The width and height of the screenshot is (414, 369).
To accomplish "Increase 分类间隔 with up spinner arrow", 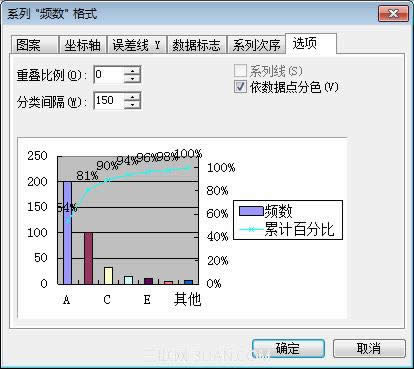I will (x=132, y=97).
